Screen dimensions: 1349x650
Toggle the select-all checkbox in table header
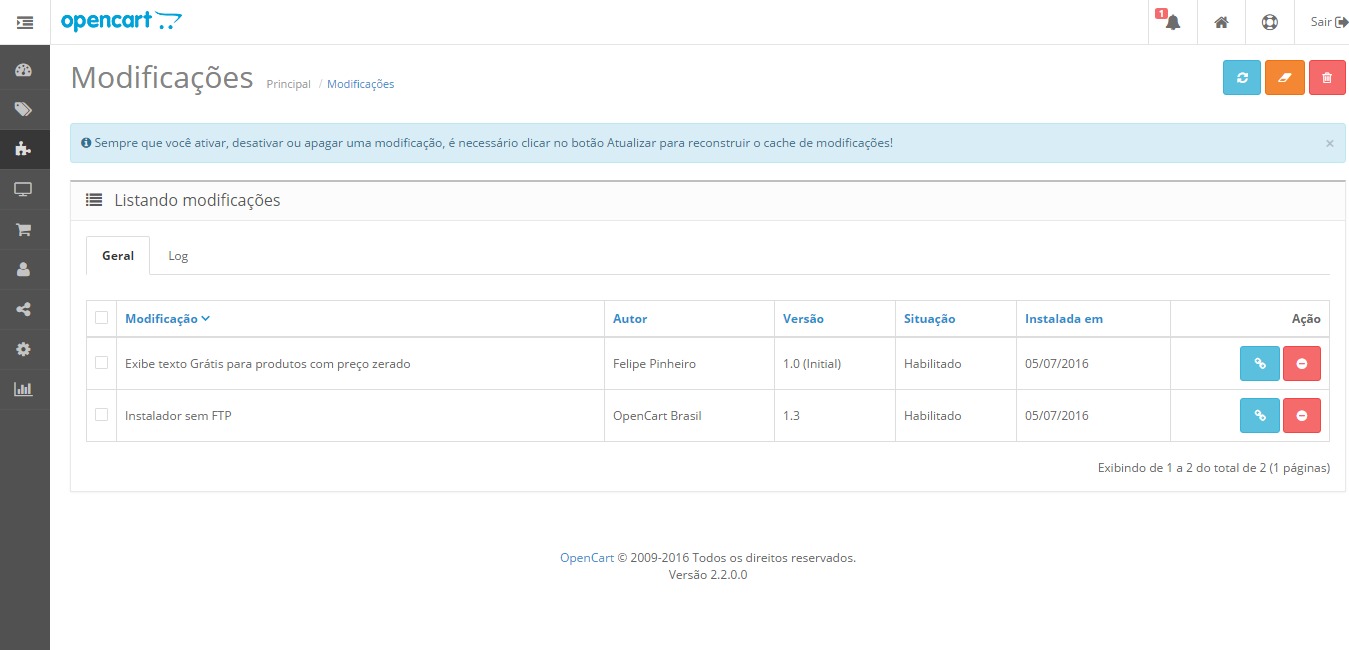tap(101, 318)
